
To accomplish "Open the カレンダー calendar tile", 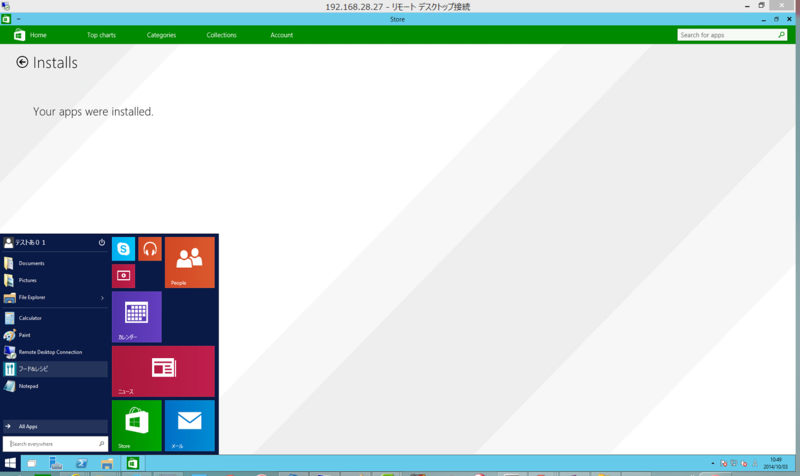I will click(x=137, y=317).
